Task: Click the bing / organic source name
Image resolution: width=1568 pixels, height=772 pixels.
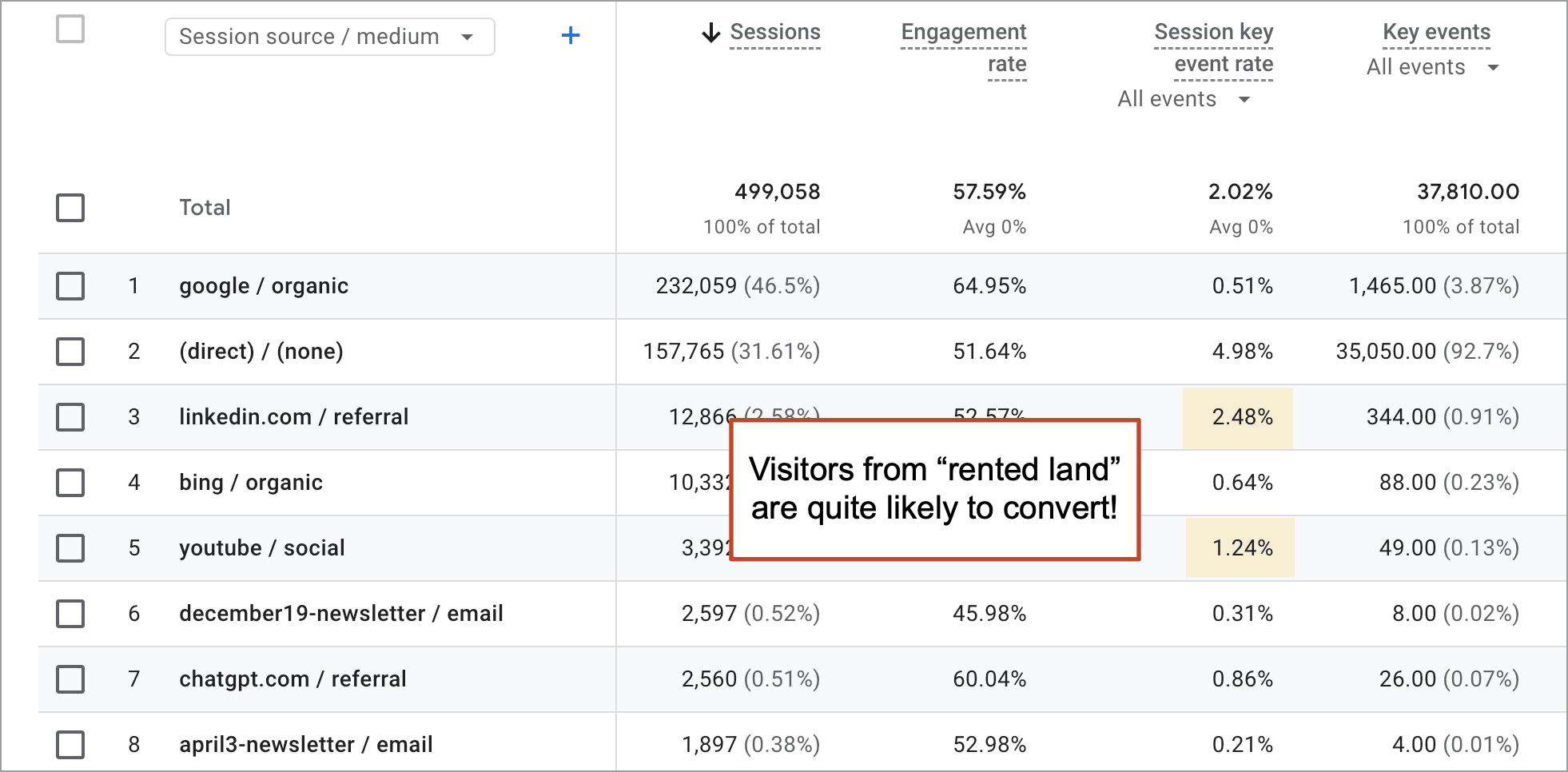Action: pyautogui.click(x=251, y=483)
